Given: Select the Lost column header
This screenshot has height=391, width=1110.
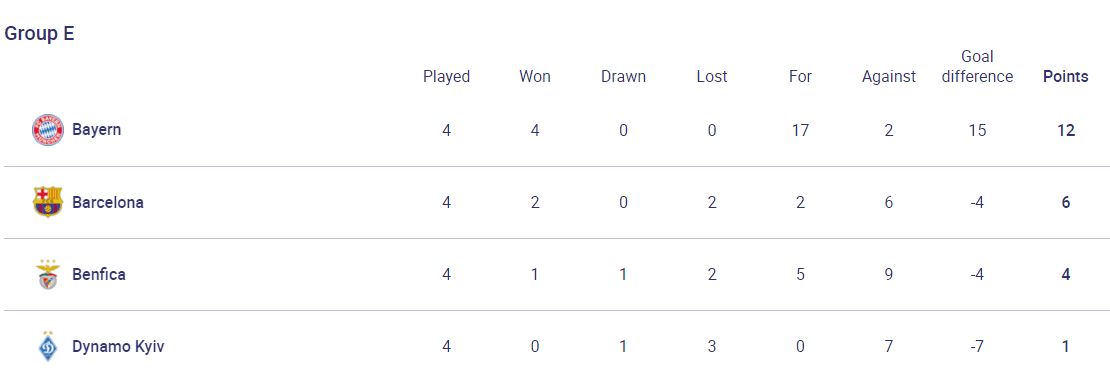Looking at the screenshot, I should tap(711, 76).
